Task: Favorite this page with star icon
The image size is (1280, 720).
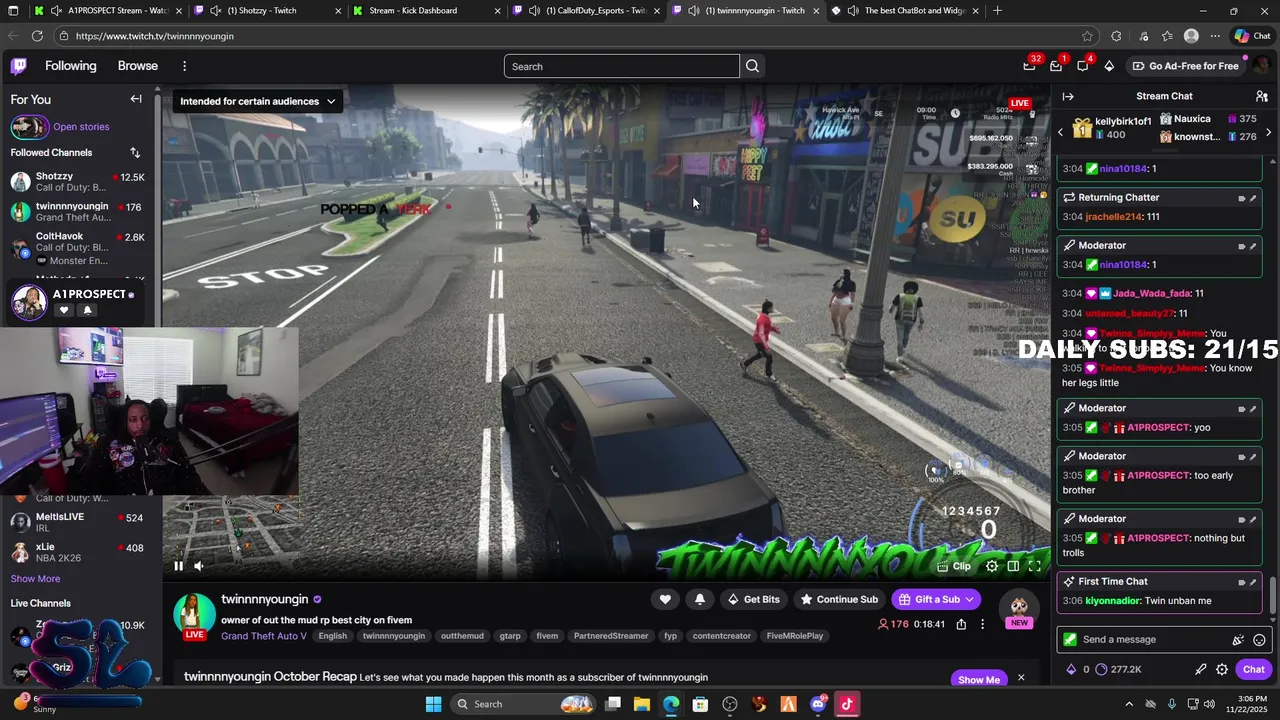Action: click(x=1087, y=36)
